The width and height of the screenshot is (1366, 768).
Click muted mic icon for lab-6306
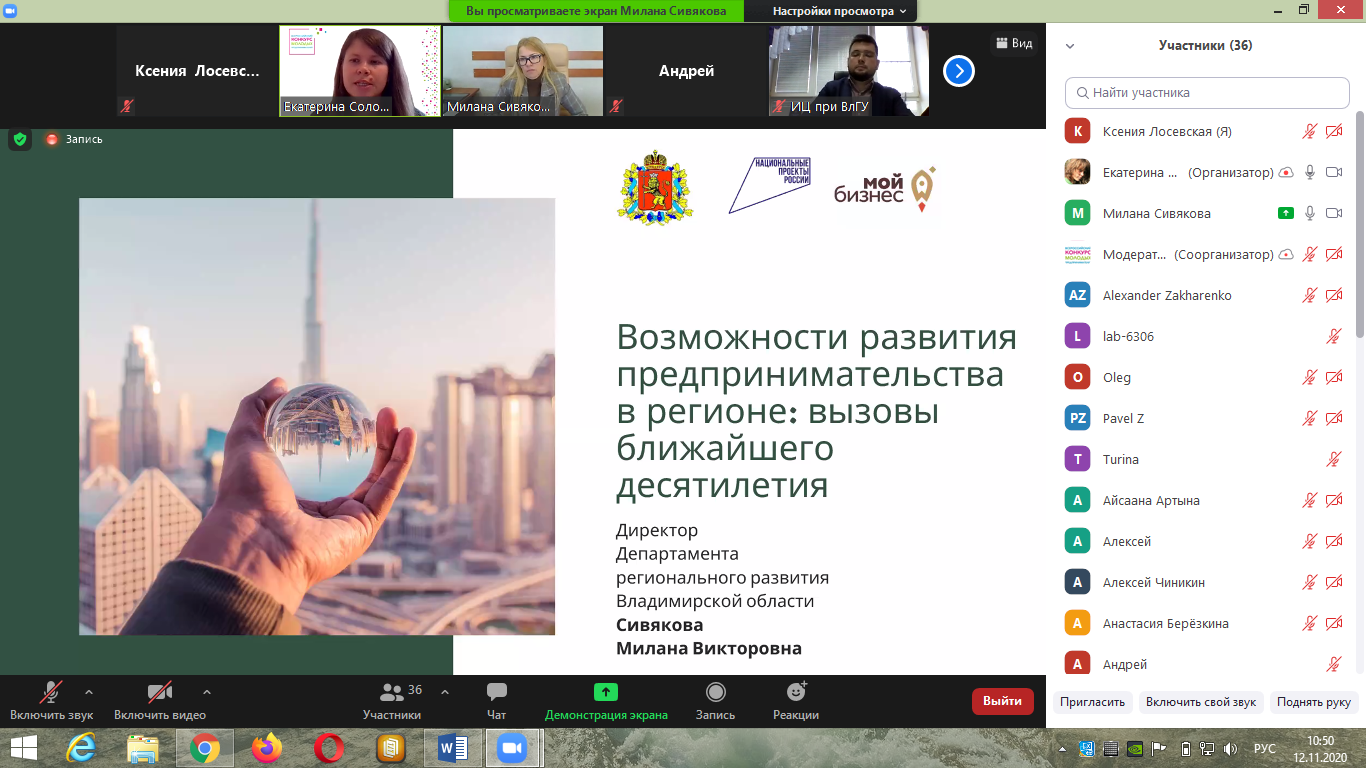tap(1334, 336)
